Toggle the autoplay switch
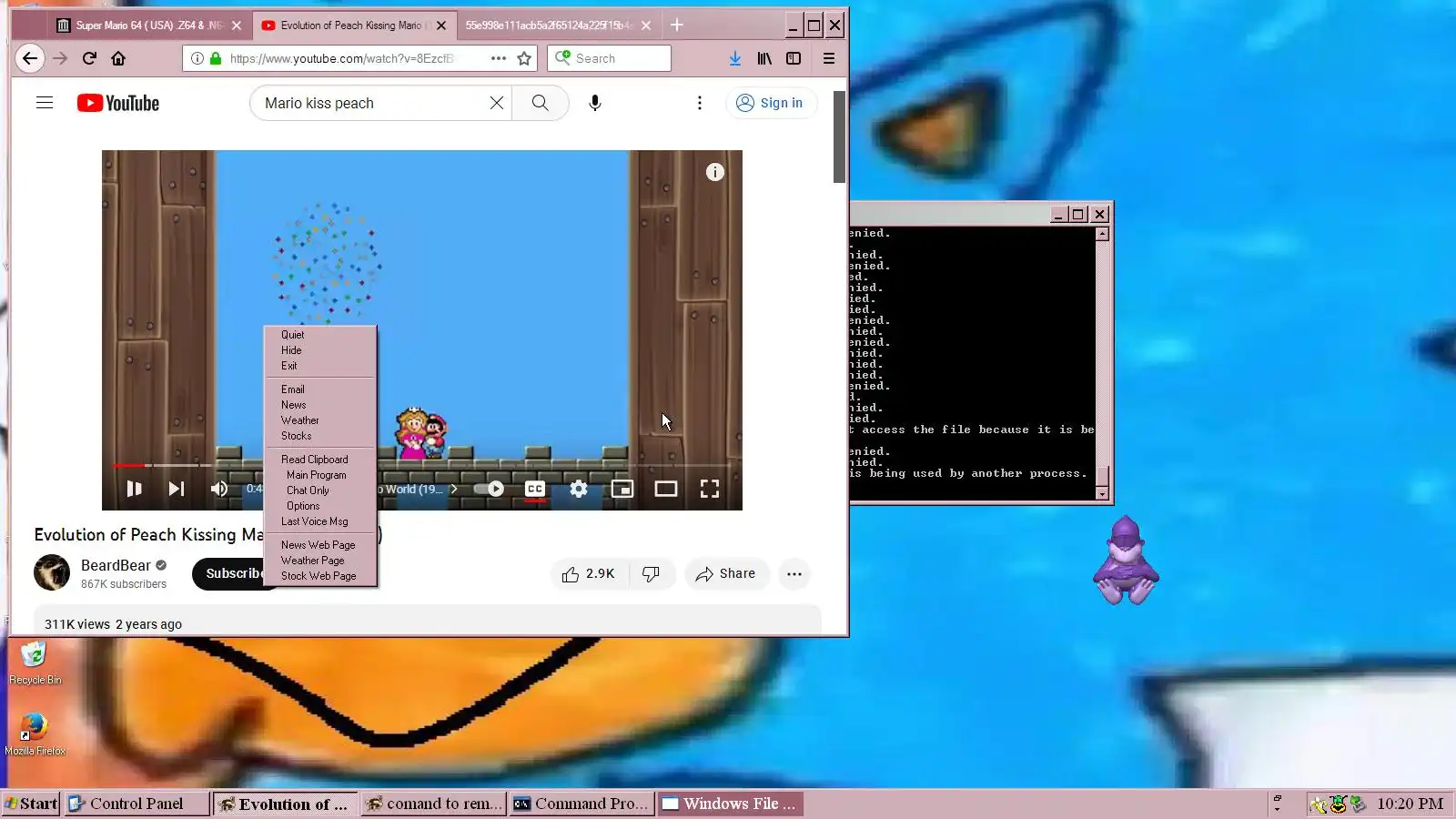Screen dimensions: 1456x819 click(x=490, y=489)
